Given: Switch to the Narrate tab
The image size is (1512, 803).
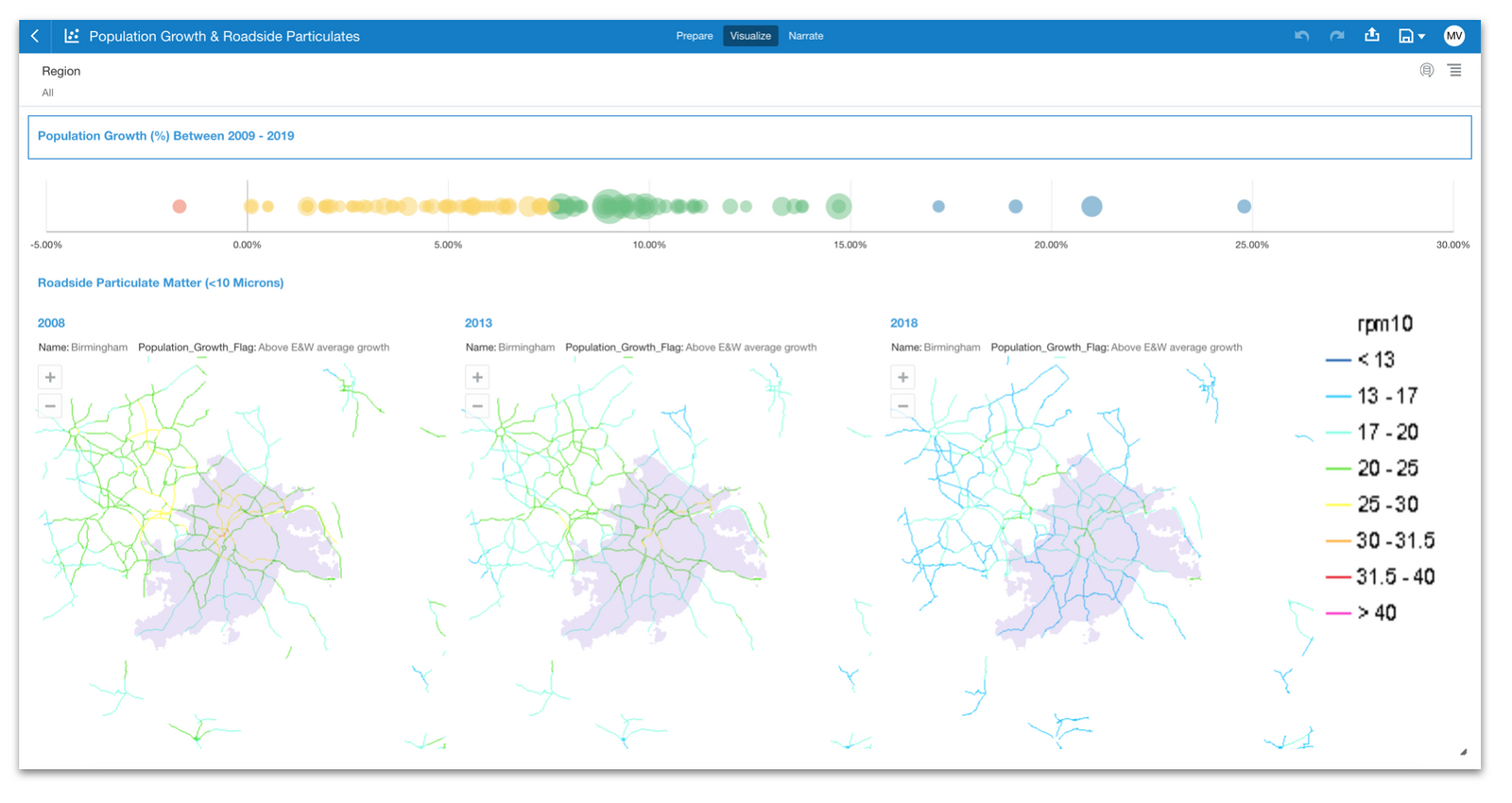Looking at the screenshot, I should (805, 36).
